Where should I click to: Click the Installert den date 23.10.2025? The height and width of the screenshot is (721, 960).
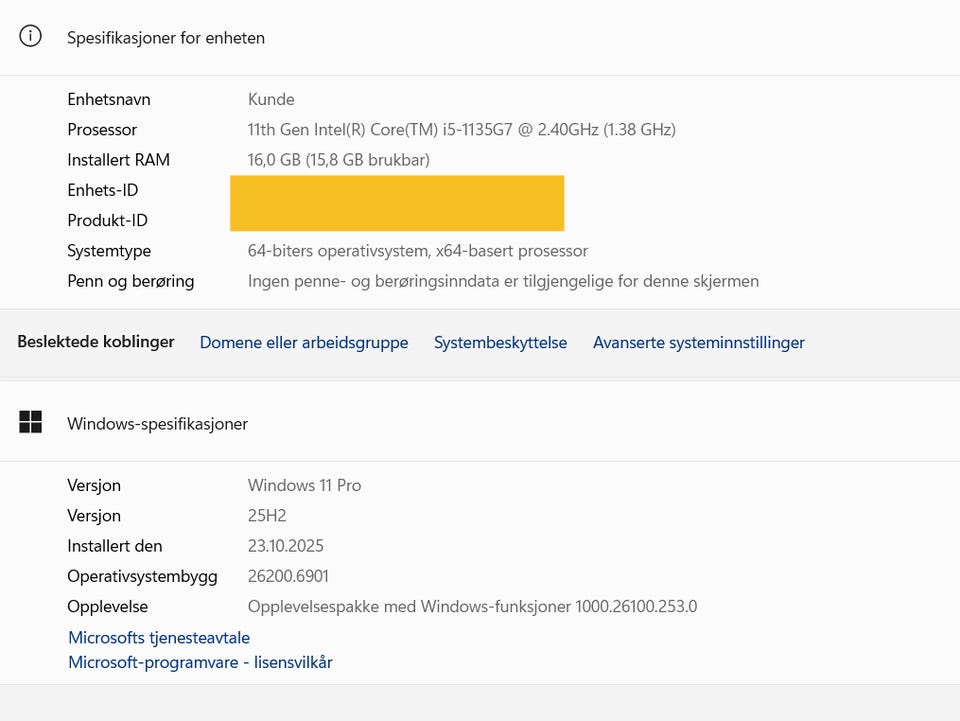[285, 546]
